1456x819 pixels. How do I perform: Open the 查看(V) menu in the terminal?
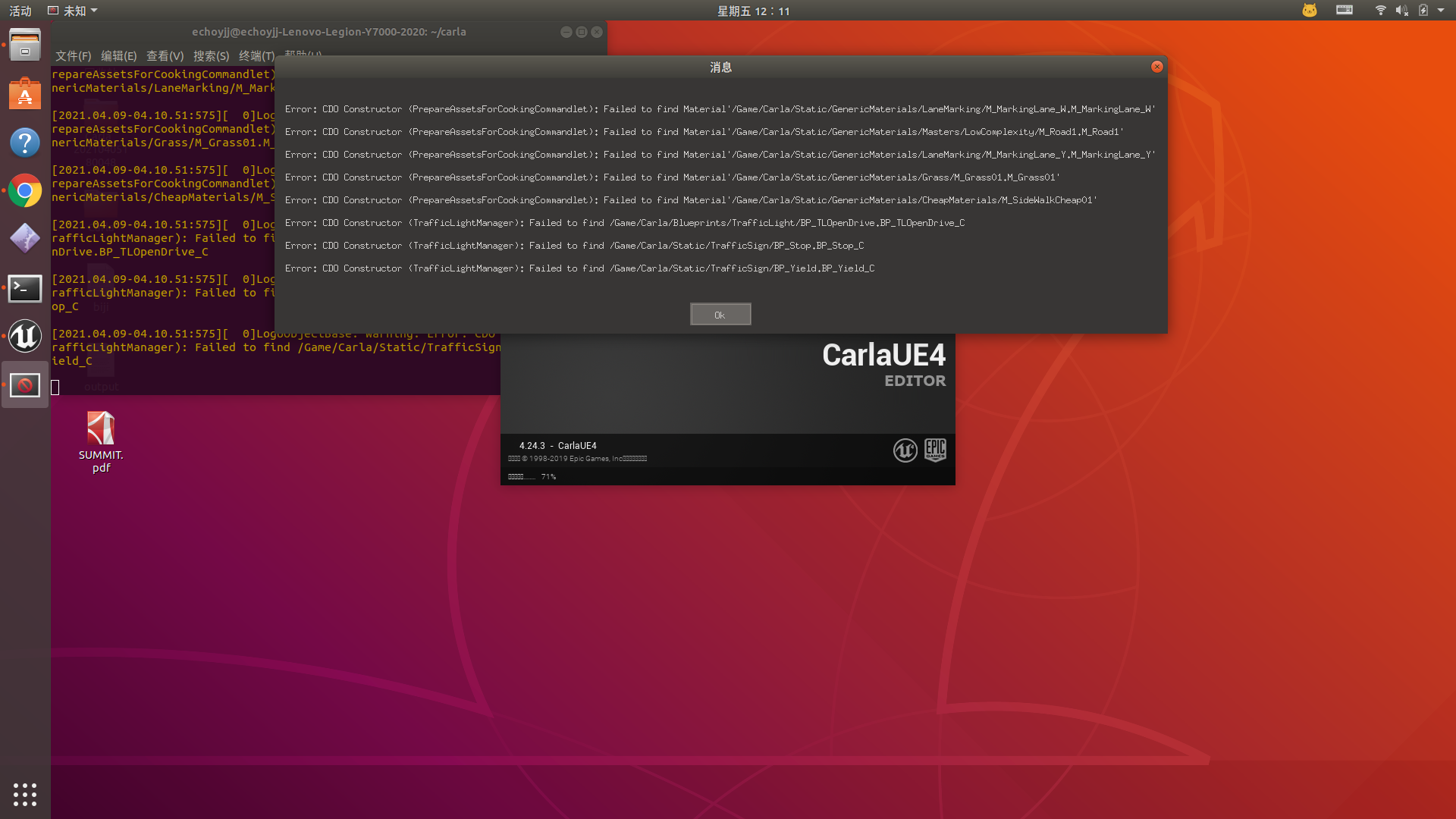166,55
